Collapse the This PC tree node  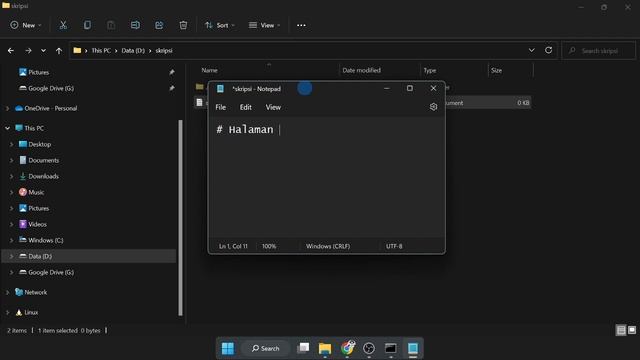7,128
